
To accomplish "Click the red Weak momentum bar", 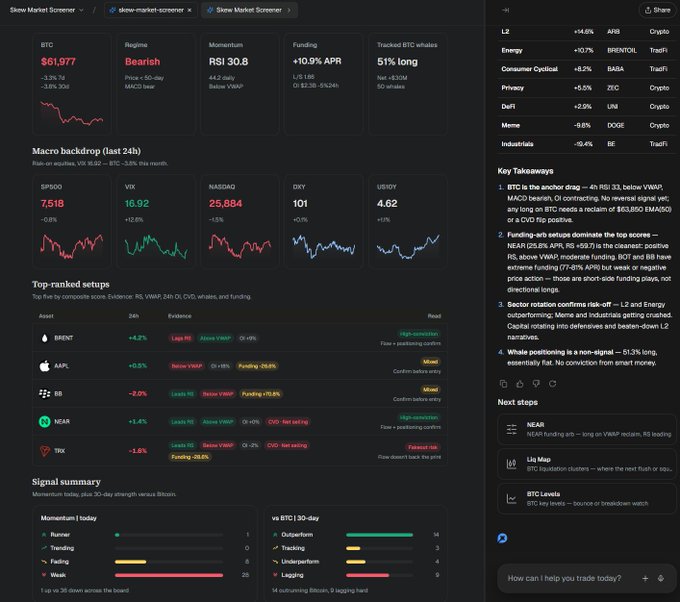I will click(169, 575).
